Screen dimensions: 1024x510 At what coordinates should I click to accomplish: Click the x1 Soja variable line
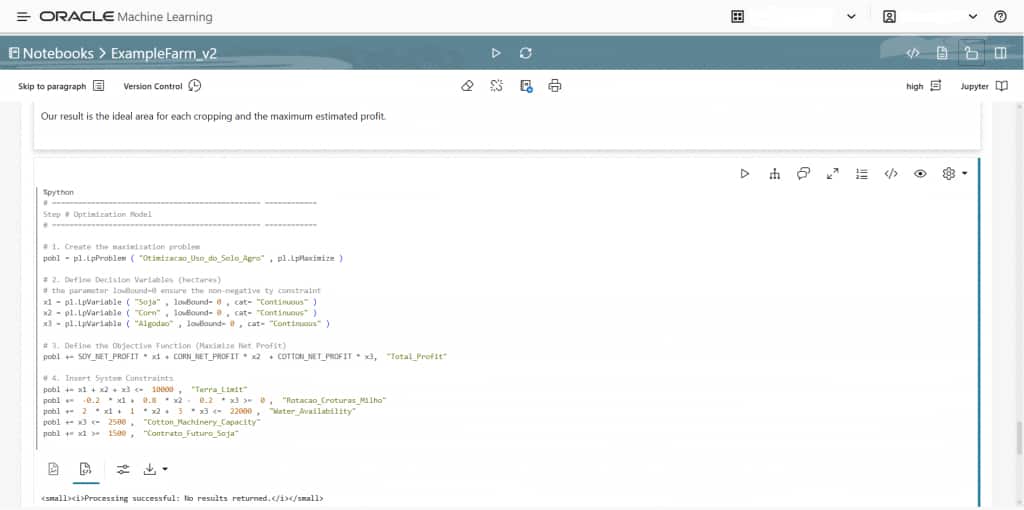(180, 302)
